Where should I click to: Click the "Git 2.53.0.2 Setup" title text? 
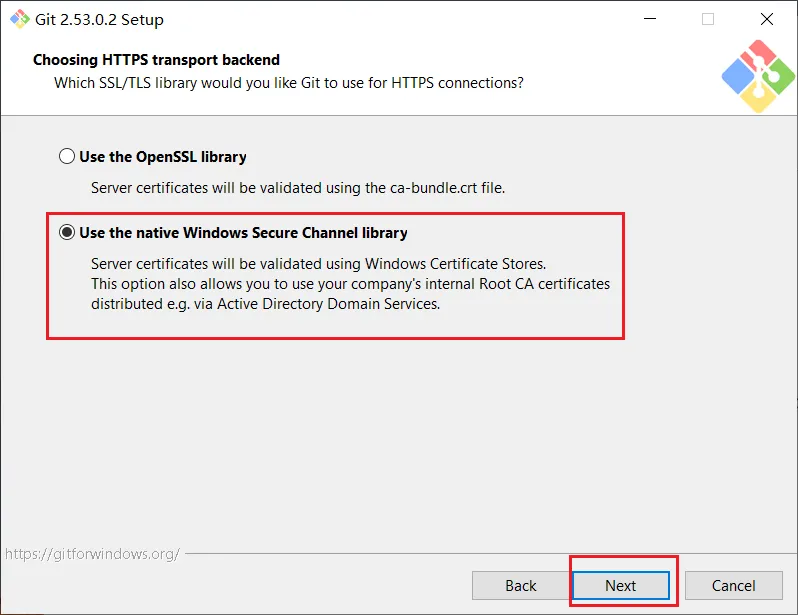point(99,20)
